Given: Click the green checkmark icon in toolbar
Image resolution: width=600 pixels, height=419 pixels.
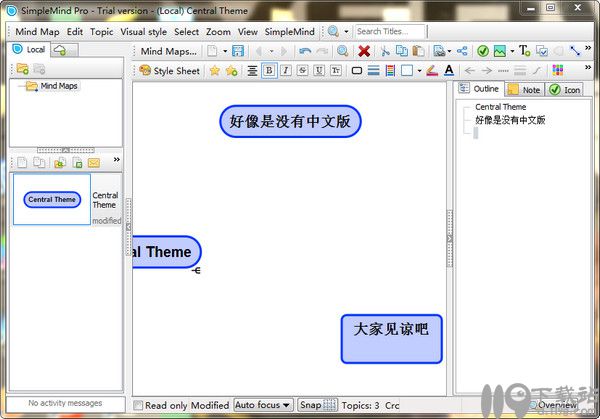Looking at the screenshot, I should (x=483, y=51).
